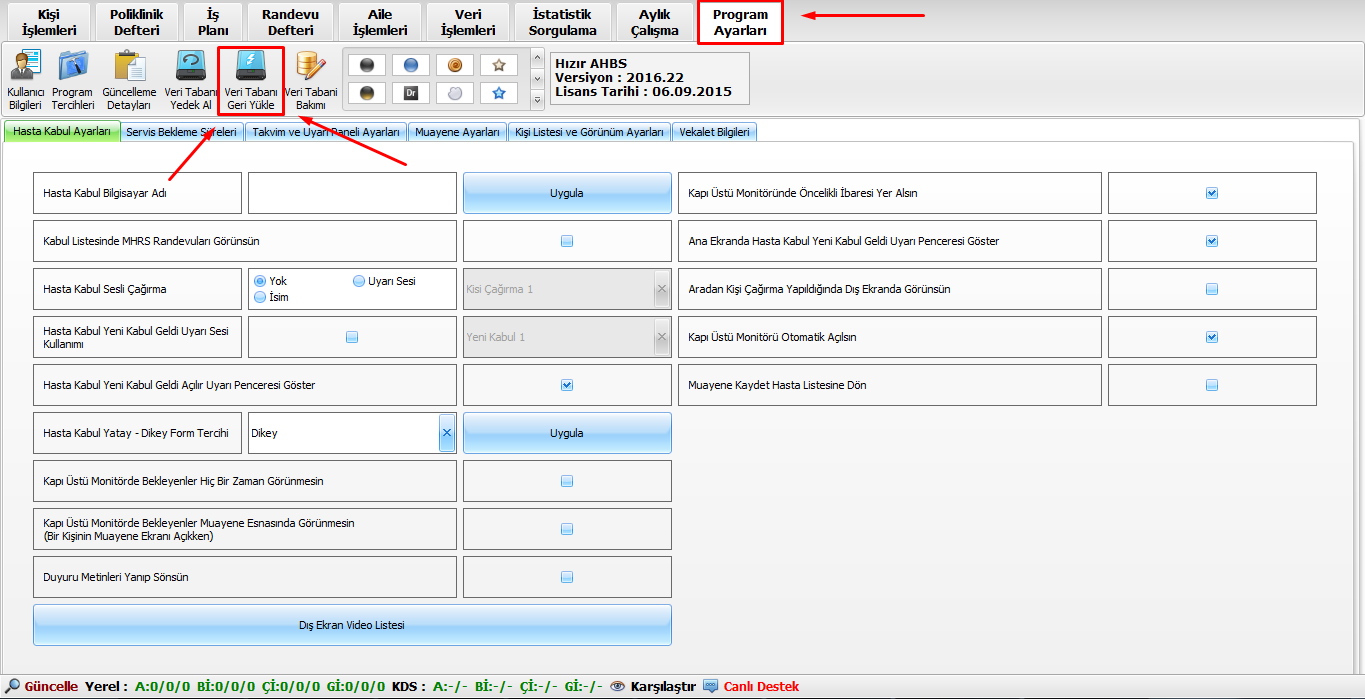Open Güncelleme Detayları clipboard icon

[128, 79]
